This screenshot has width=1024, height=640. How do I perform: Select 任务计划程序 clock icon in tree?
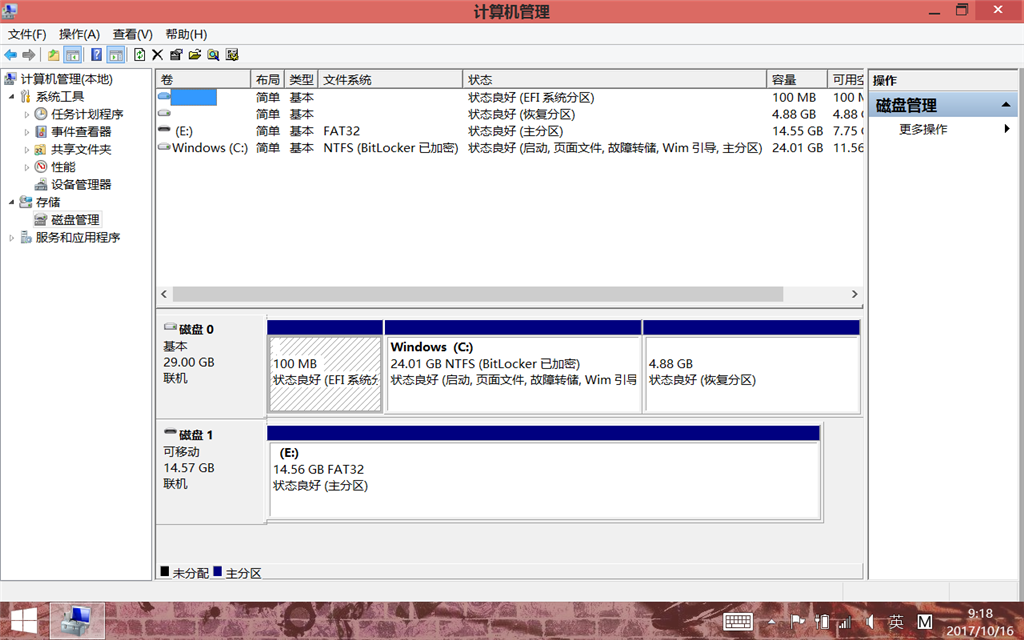click(x=40, y=114)
